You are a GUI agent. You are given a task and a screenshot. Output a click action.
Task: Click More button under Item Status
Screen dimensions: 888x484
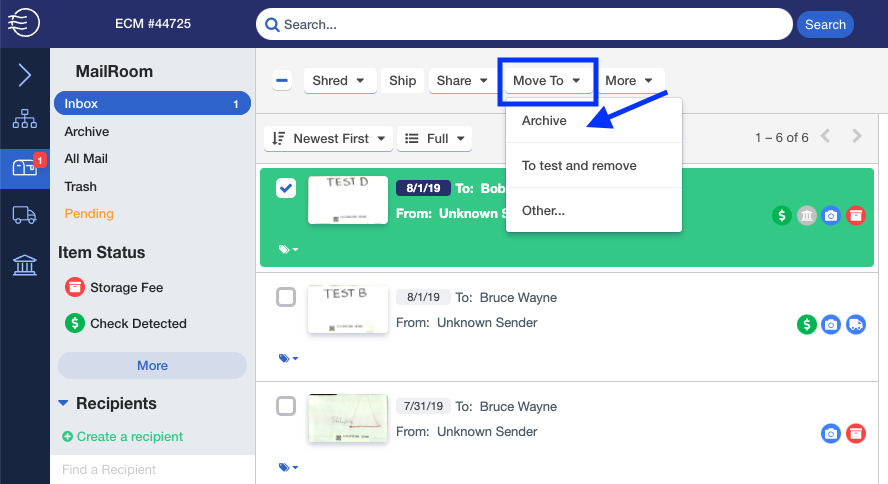tap(152, 366)
